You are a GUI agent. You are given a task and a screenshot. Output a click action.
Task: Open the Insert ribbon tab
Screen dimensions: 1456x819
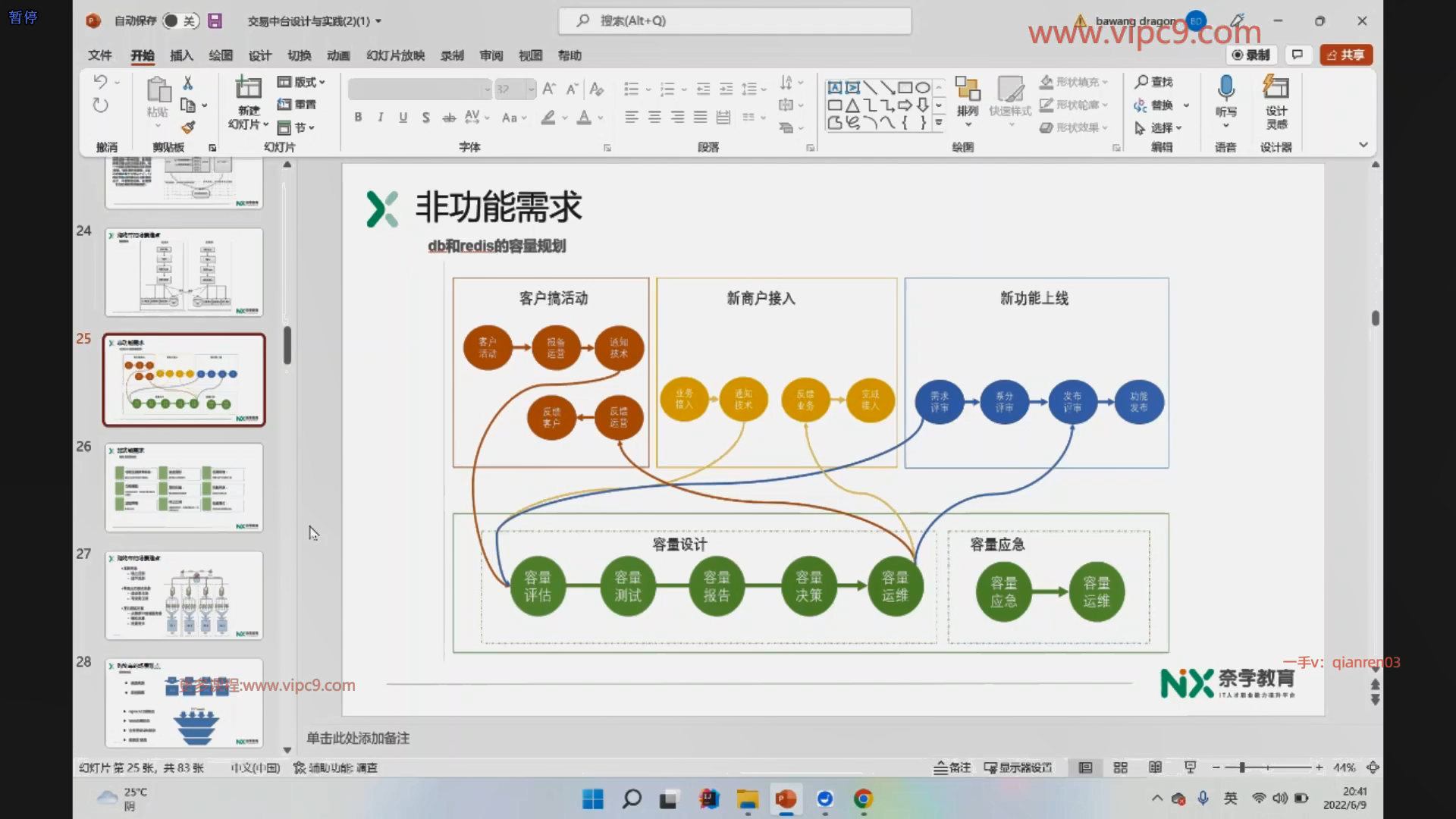point(181,55)
